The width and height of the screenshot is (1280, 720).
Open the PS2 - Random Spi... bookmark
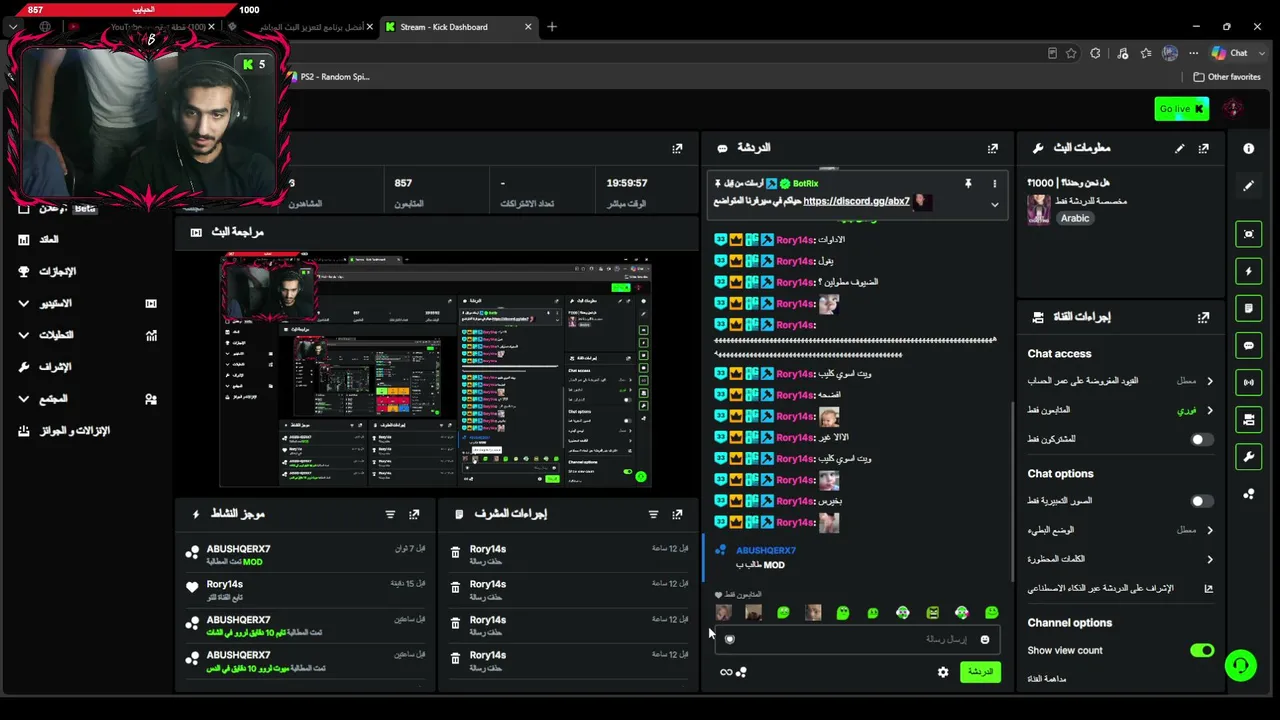328,77
